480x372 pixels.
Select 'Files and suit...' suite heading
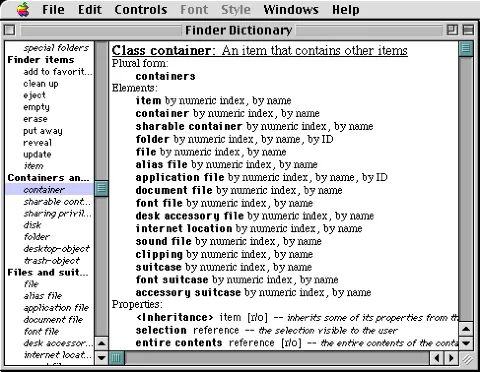(x=48, y=272)
